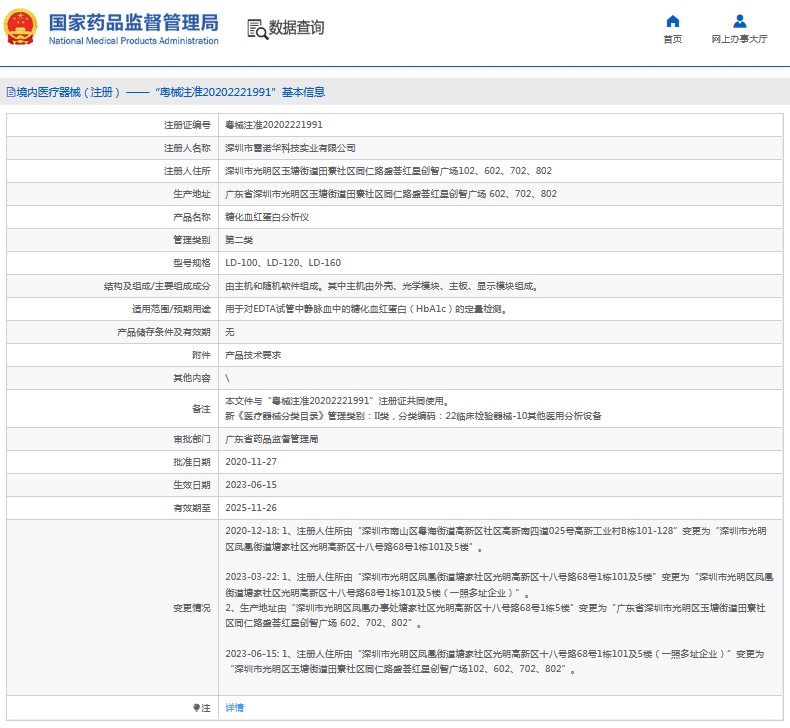Screen dimensions: 790x728
Task: Select effective date 2023-06-15
Action: point(251,485)
